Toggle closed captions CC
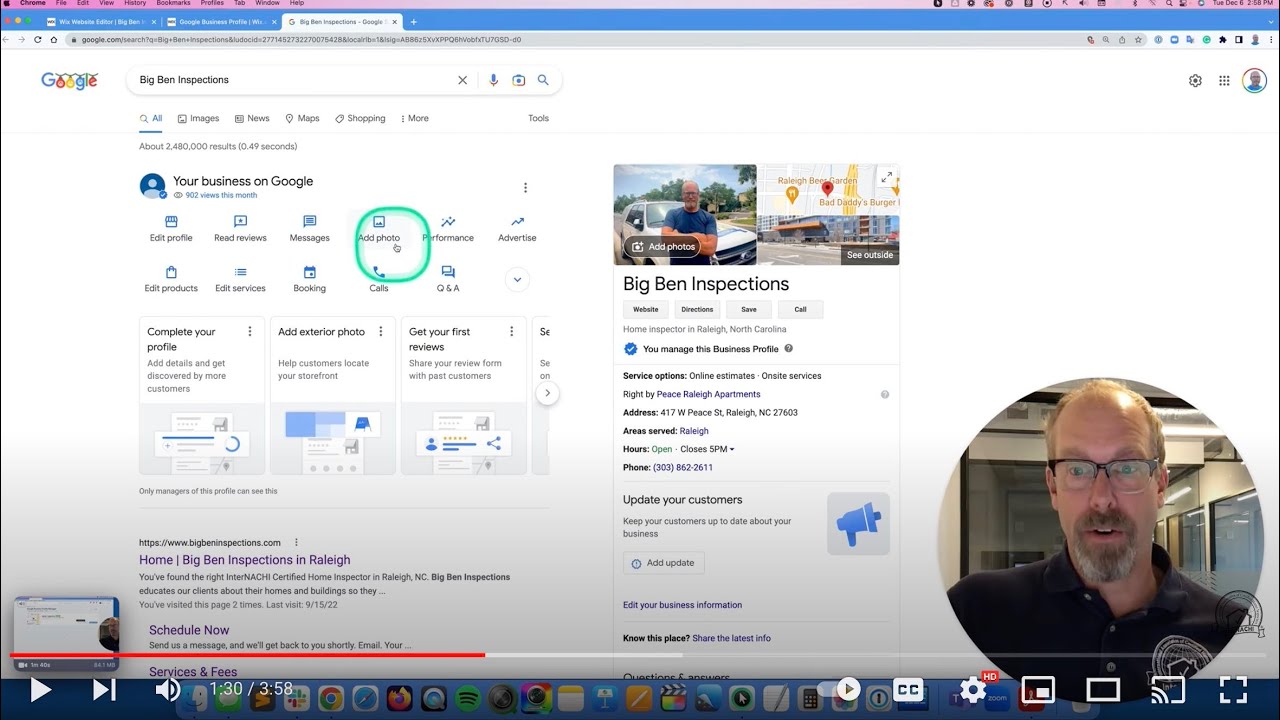Viewport: 1280px width, 720px height. (x=908, y=690)
